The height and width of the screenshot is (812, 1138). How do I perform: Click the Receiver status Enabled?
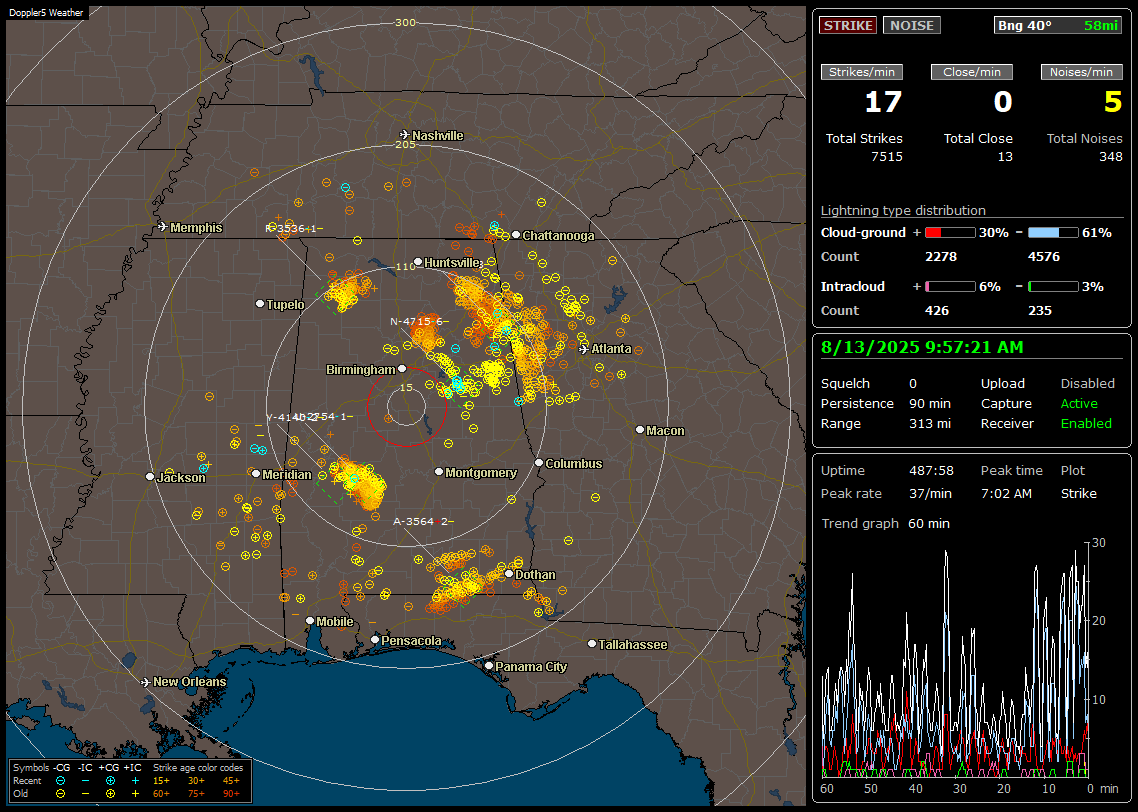tap(1086, 423)
